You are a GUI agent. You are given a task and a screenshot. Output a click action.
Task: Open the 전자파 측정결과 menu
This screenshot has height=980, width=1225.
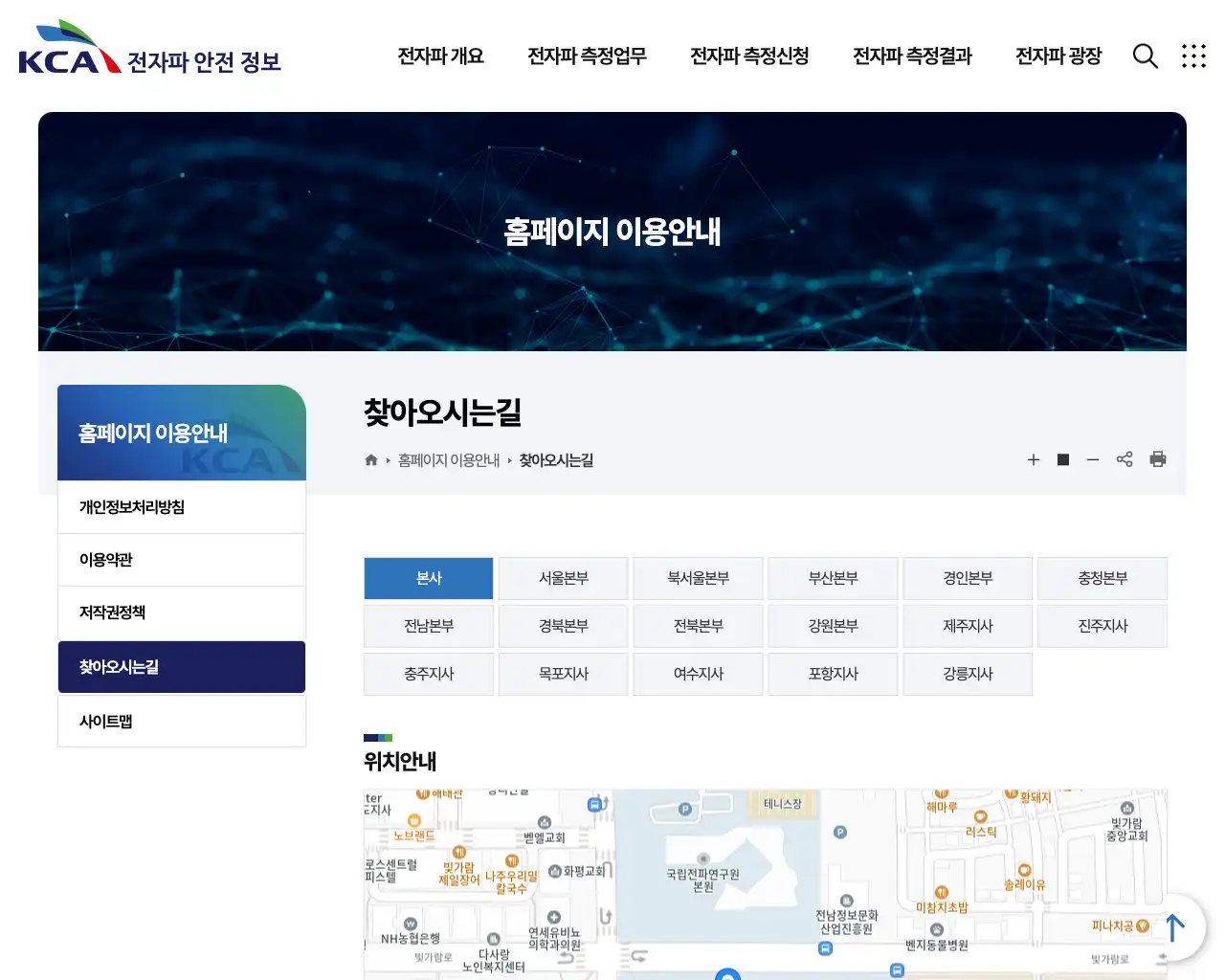pos(912,56)
